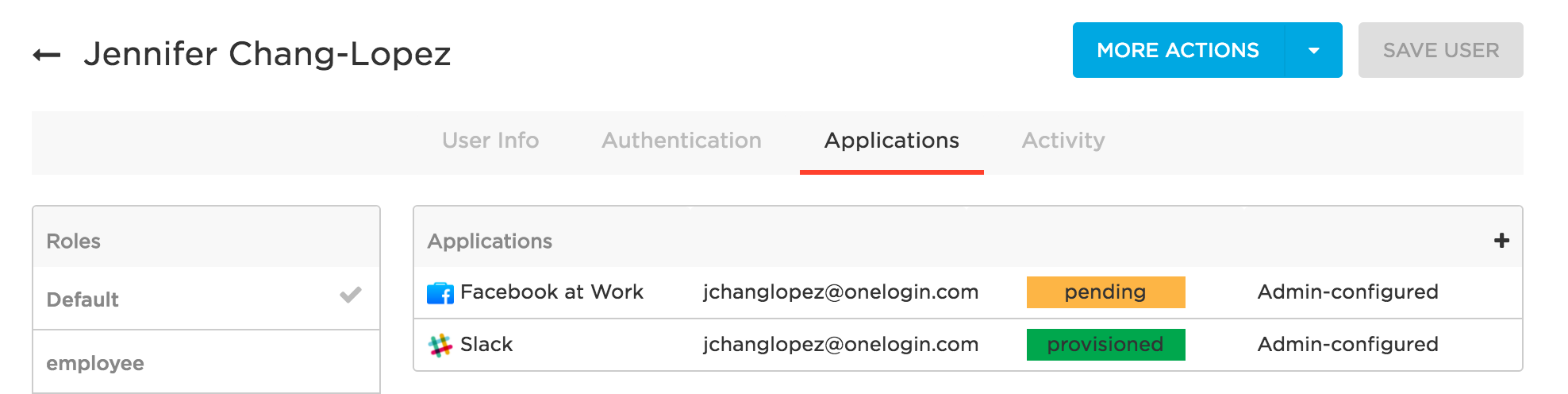This screenshot has height=394, width=1568.
Task: View the Activity tab
Action: click(x=1063, y=141)
